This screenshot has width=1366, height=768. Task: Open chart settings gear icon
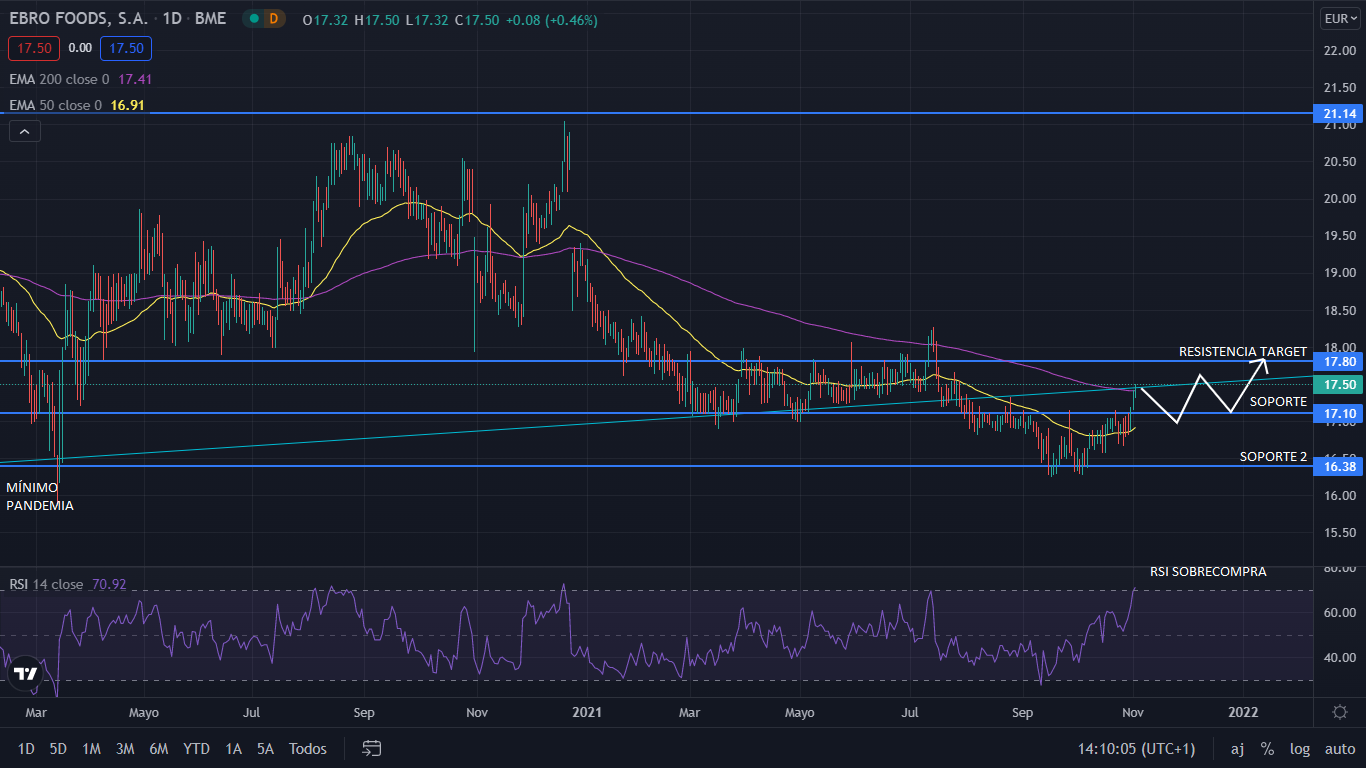(x=1339, y=711)
